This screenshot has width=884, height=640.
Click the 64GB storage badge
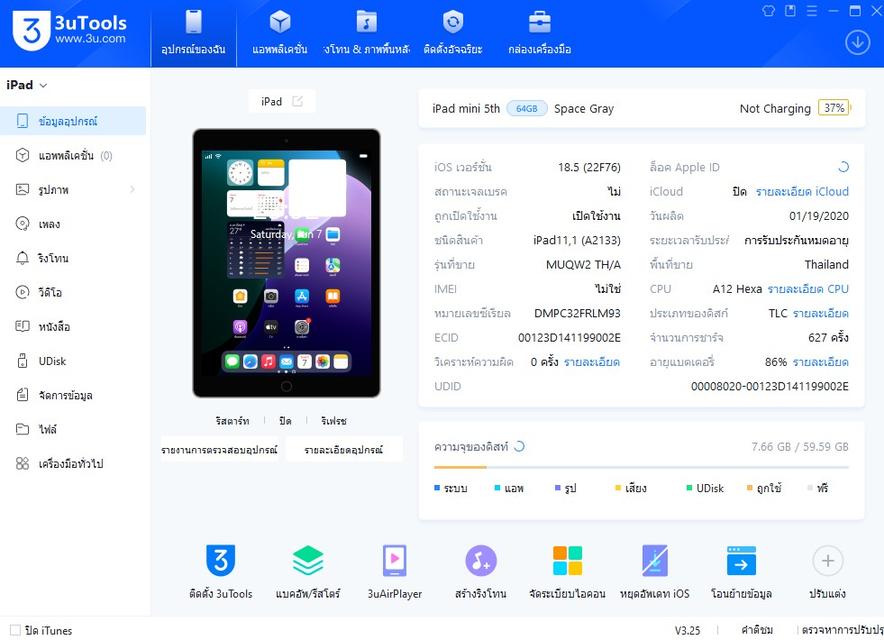coord(527,108)
